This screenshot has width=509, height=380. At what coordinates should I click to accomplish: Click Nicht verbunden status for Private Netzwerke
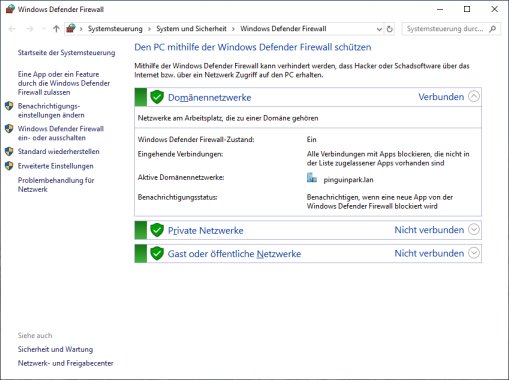(429, 230)
